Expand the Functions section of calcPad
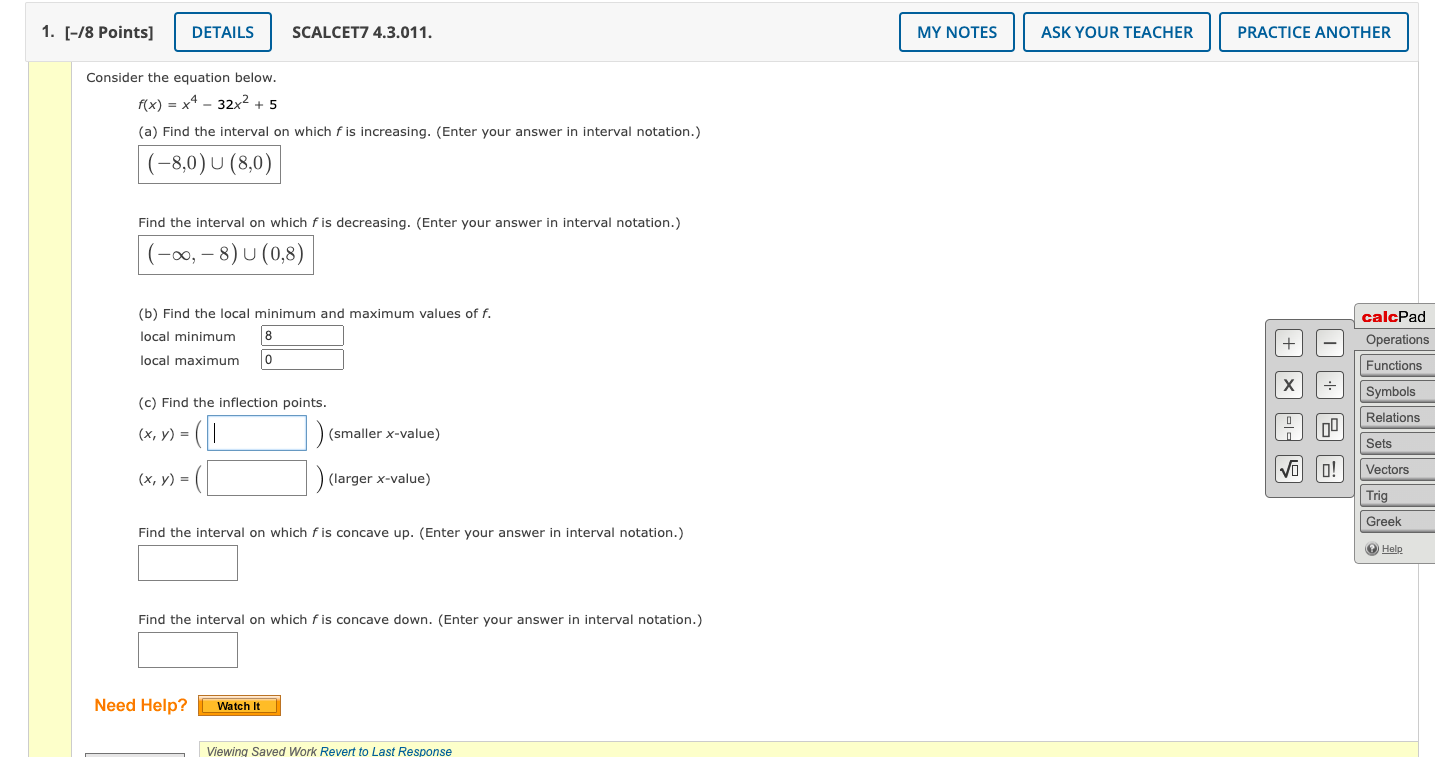Viewport: 1435px width, 757px height. (x=1396, y=365)
